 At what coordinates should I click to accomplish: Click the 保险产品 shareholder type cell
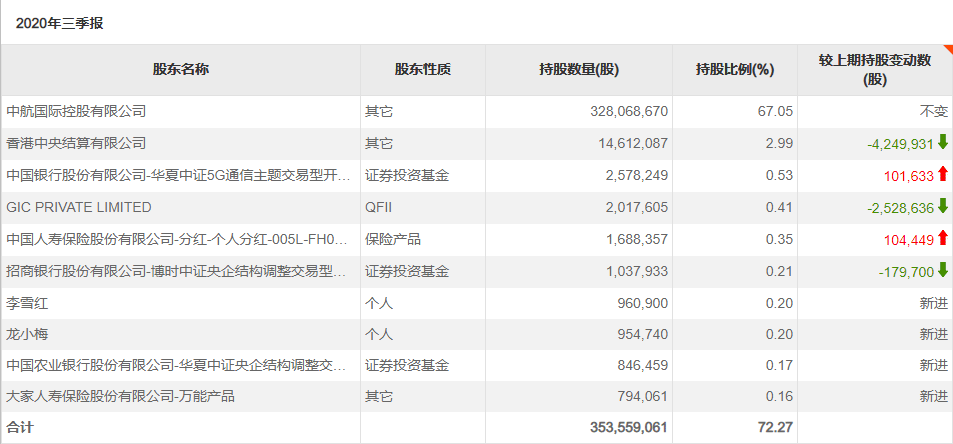click(x=393, y=239)
